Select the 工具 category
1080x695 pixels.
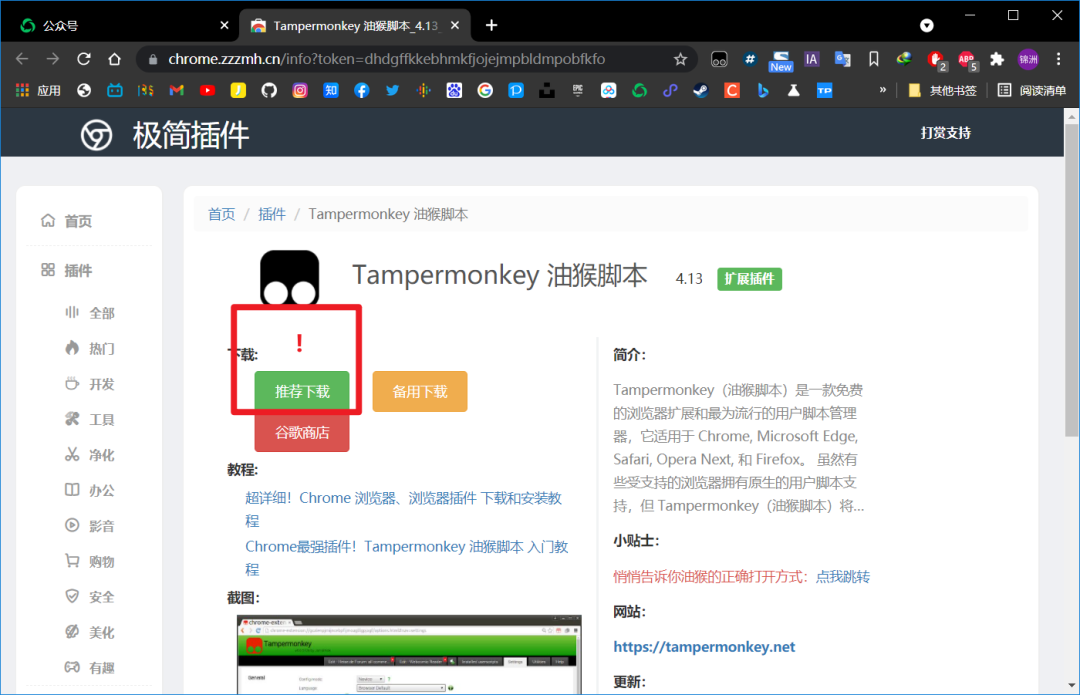[90, 419]
